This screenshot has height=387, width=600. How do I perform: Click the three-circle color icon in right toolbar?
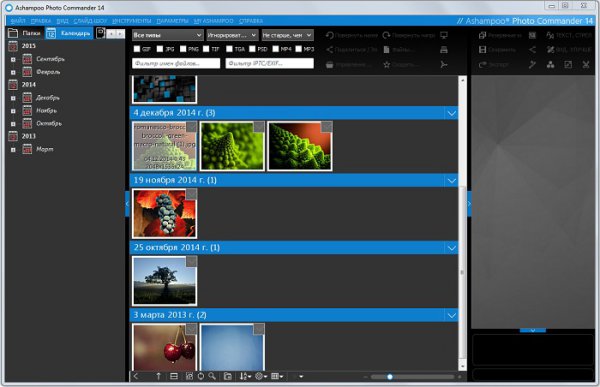550,65
